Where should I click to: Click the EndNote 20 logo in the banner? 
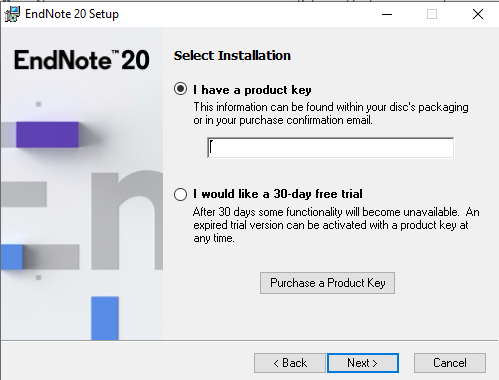tap(82, 60)
